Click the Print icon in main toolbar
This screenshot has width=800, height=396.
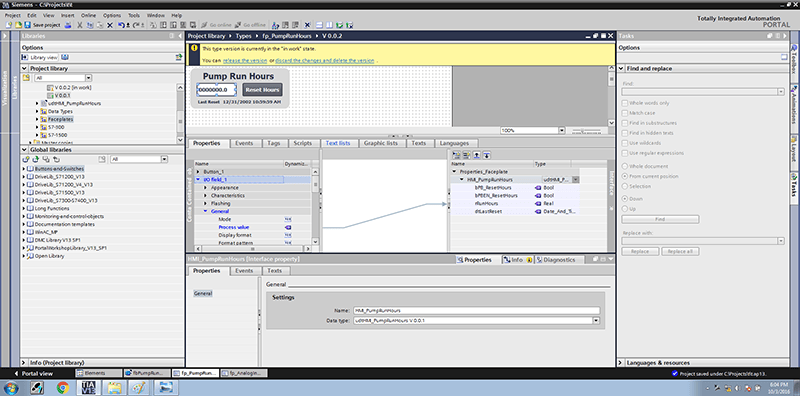click(68, 24)
